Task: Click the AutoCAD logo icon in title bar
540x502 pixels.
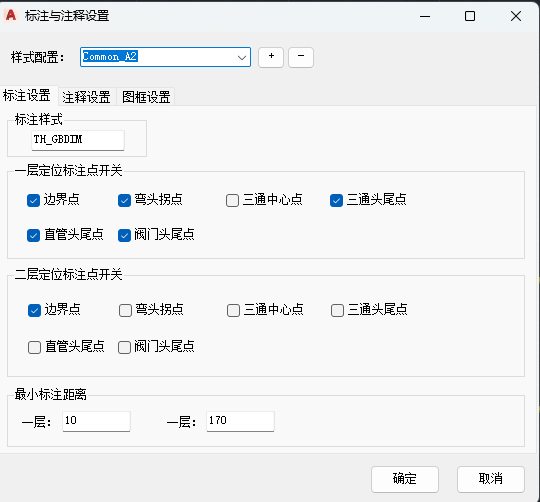Action: click(x=11, y=15)
